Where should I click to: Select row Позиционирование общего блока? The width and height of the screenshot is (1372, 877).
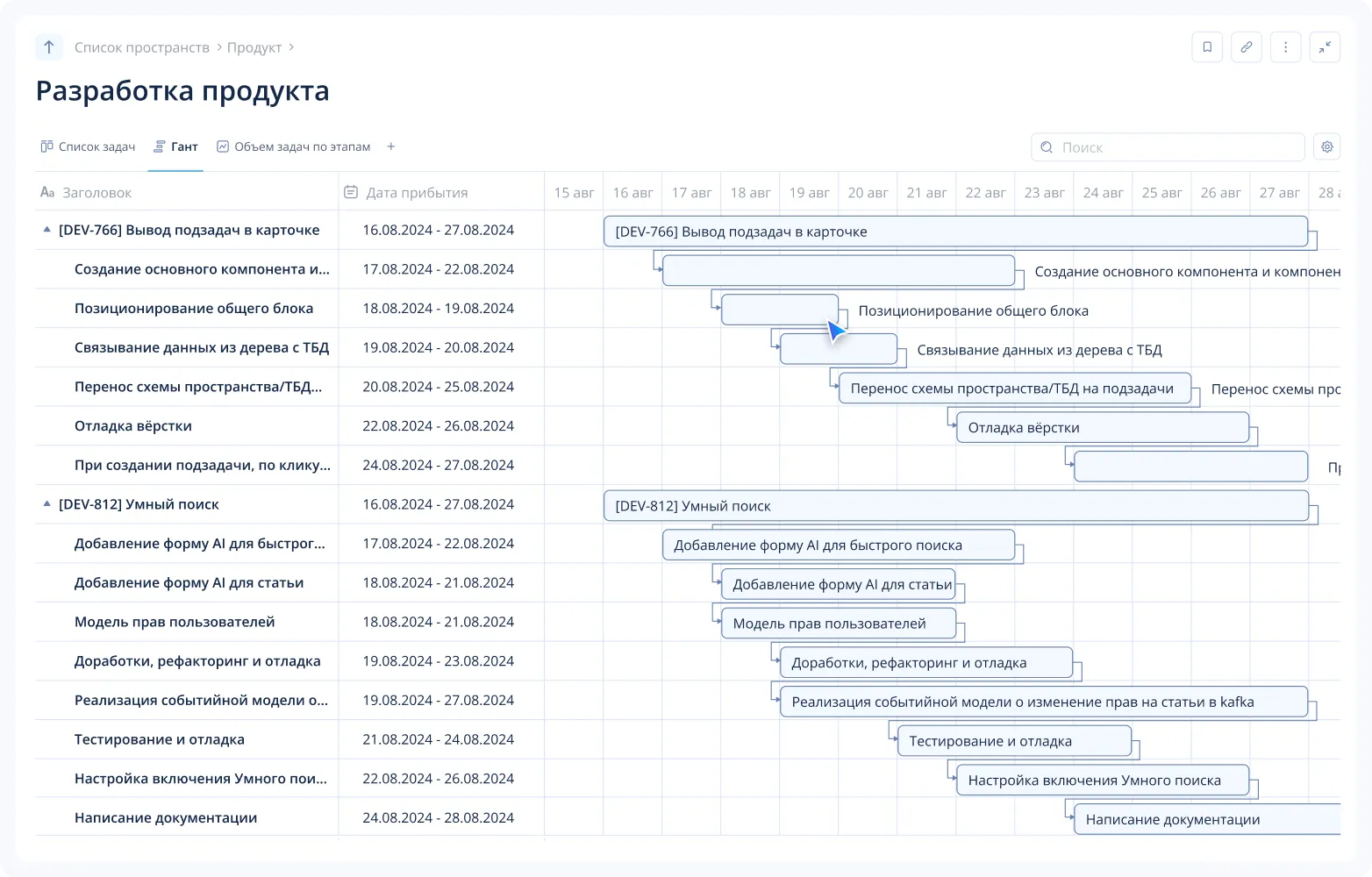tap(194, 309)
